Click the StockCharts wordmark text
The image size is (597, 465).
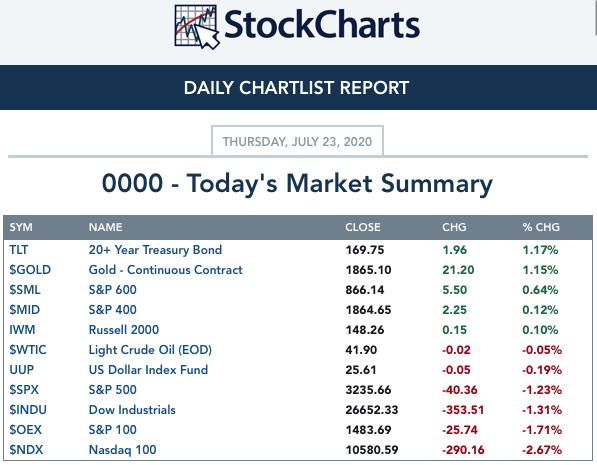click(x=322, y=25)
